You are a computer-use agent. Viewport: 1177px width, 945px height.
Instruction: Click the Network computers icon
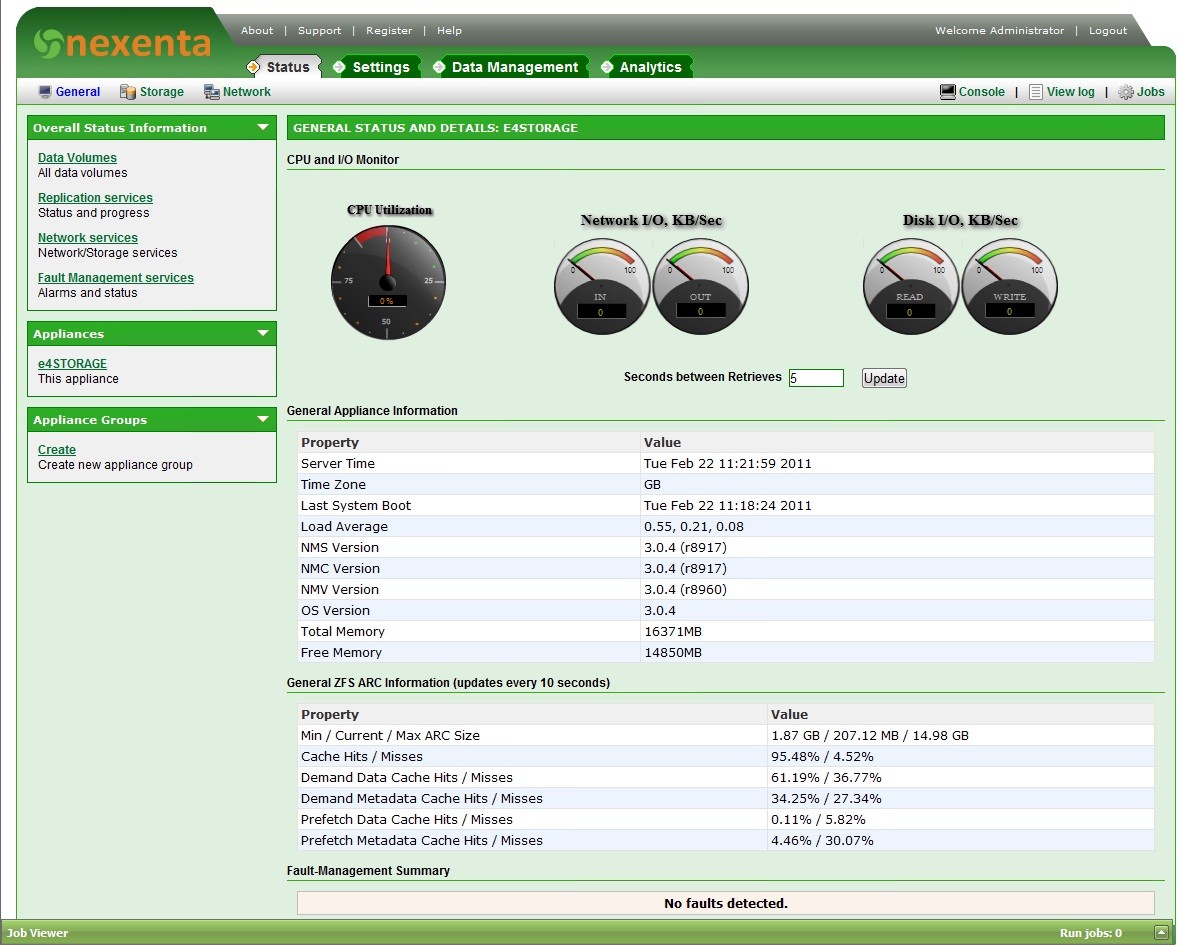click(212, 92)
